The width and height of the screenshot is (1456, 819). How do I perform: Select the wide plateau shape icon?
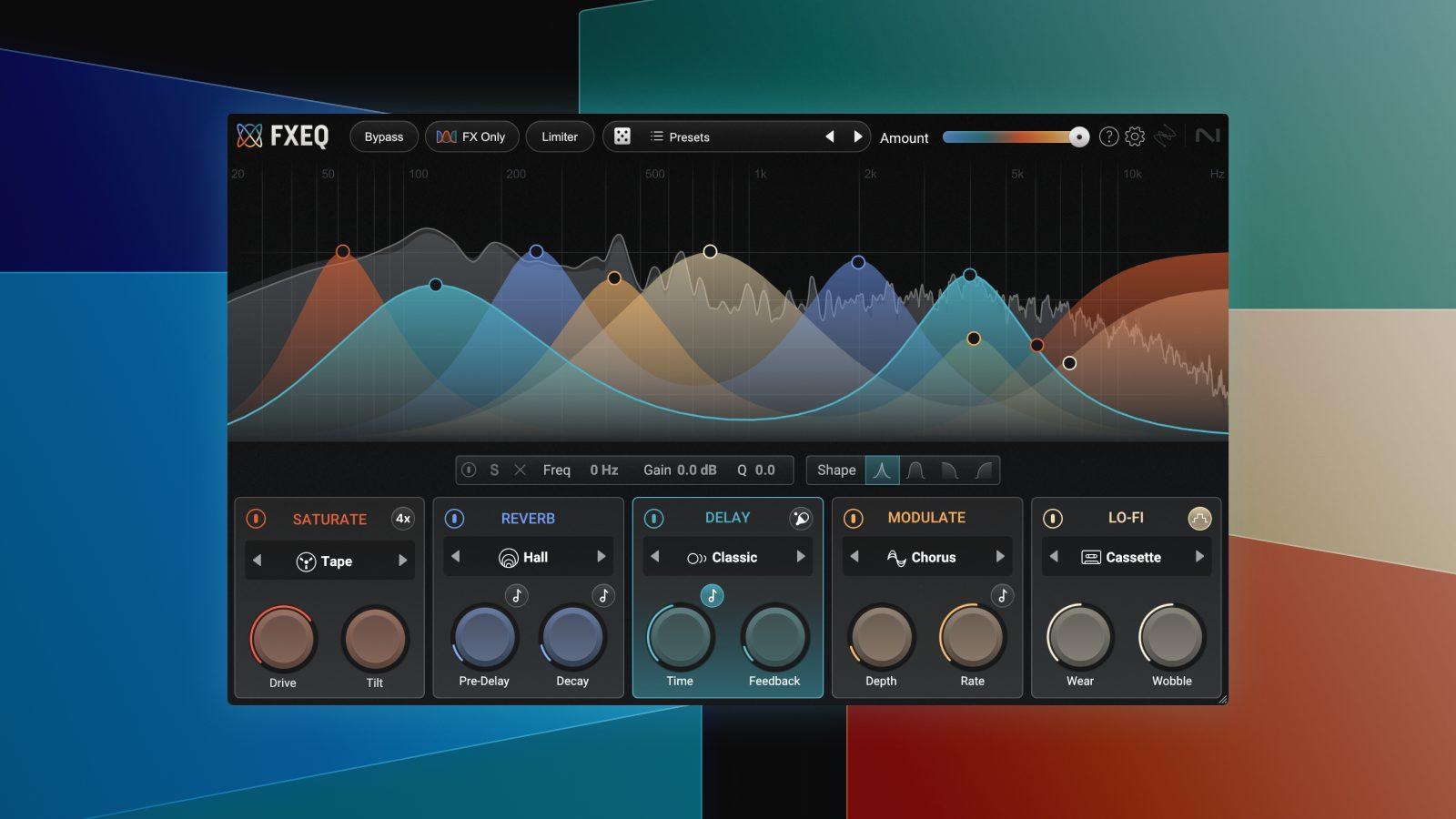click(915, 470)
